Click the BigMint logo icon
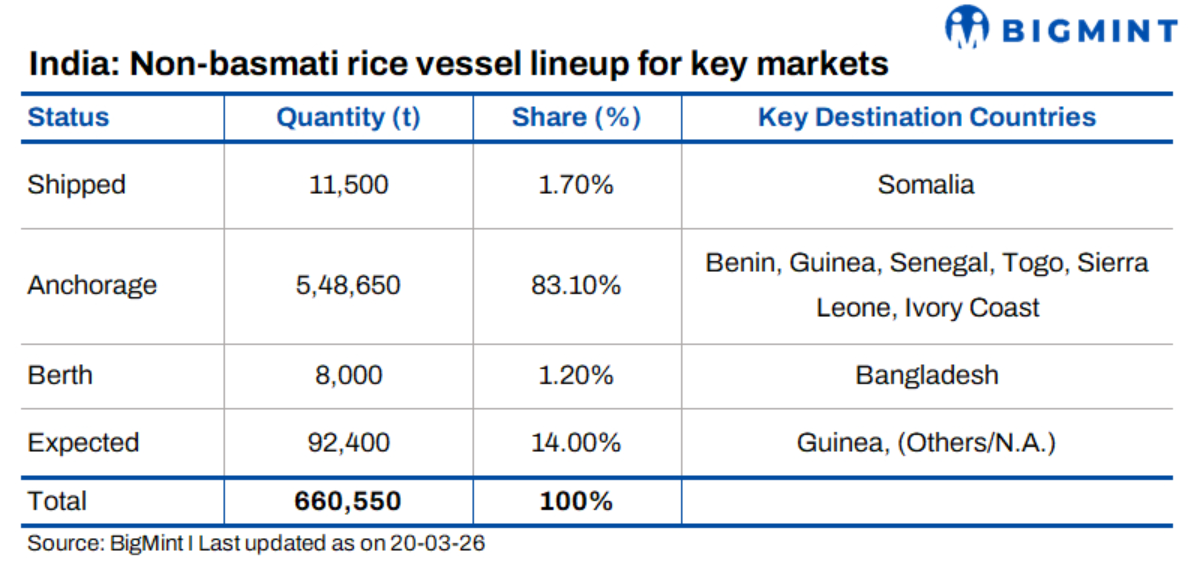The height and width of the screenshot is (571, 1192). (x=966, y=26)
